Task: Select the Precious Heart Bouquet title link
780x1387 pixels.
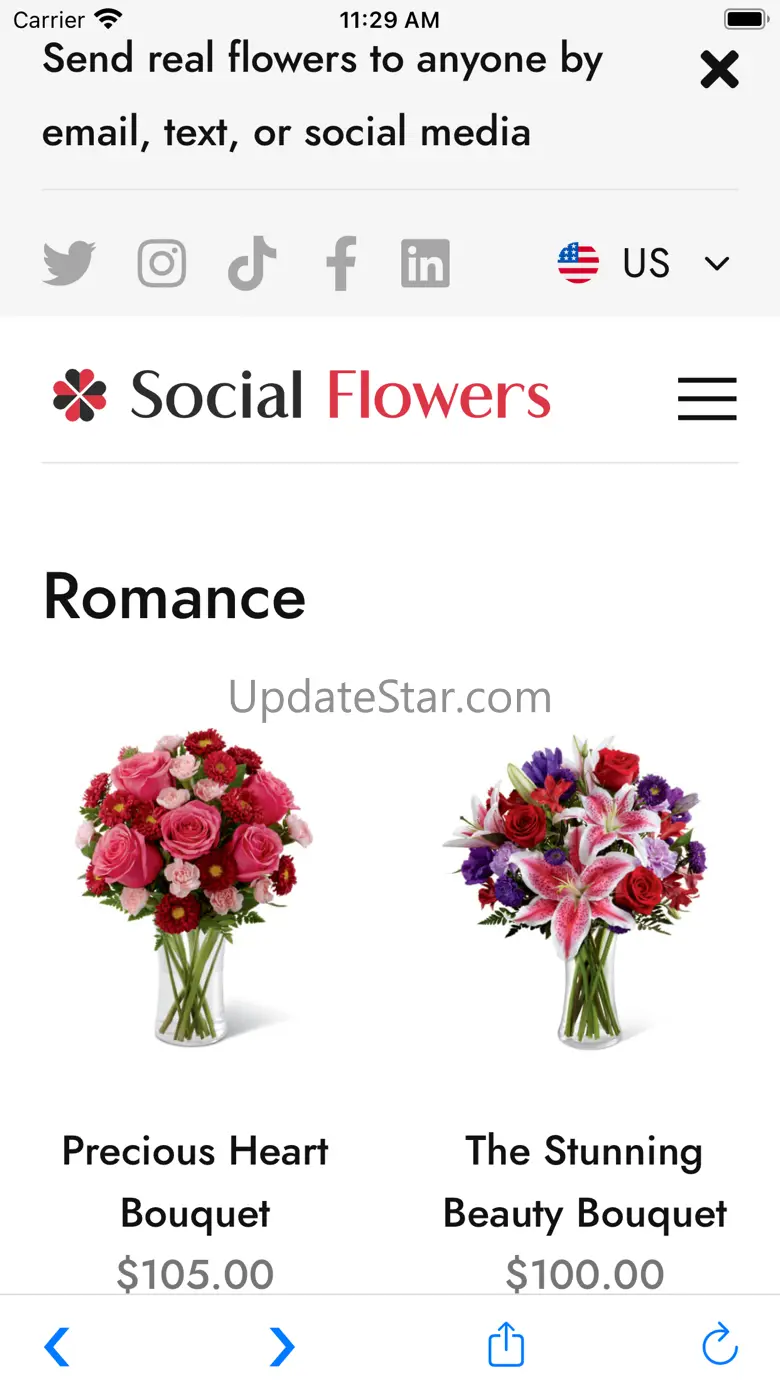Action: pos(195,1182)
